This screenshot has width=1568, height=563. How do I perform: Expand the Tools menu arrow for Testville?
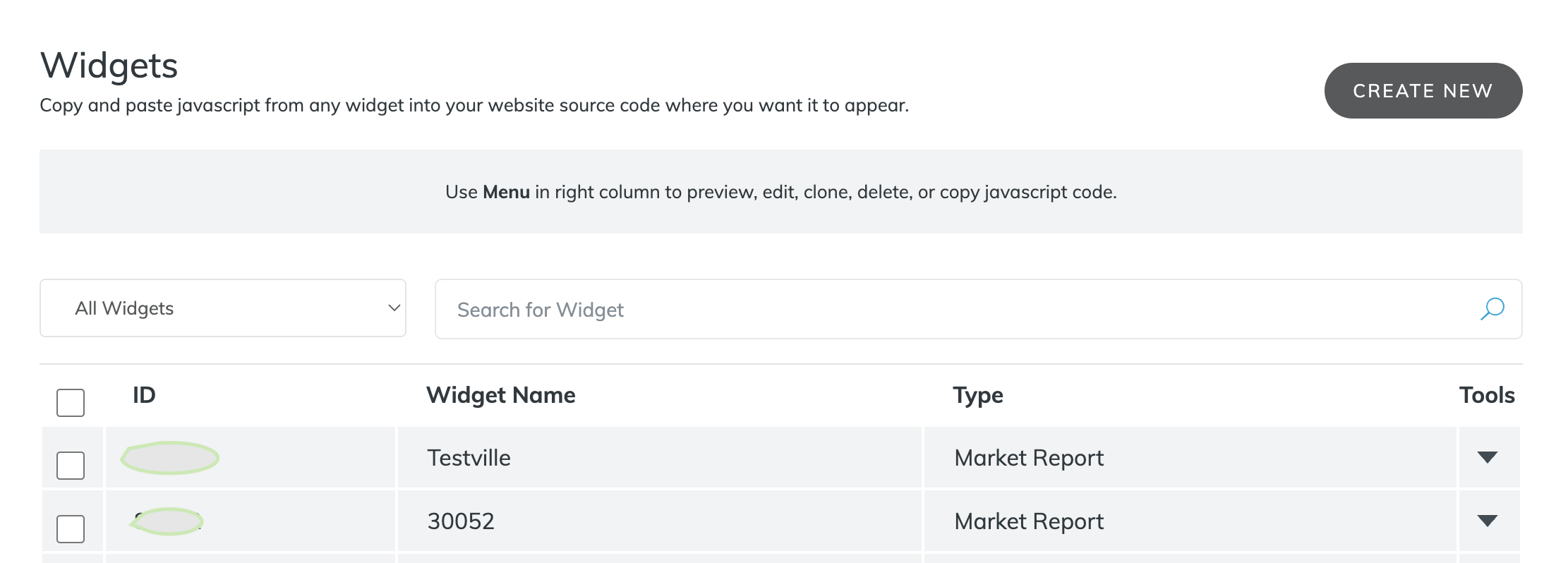click(1487, 458)
